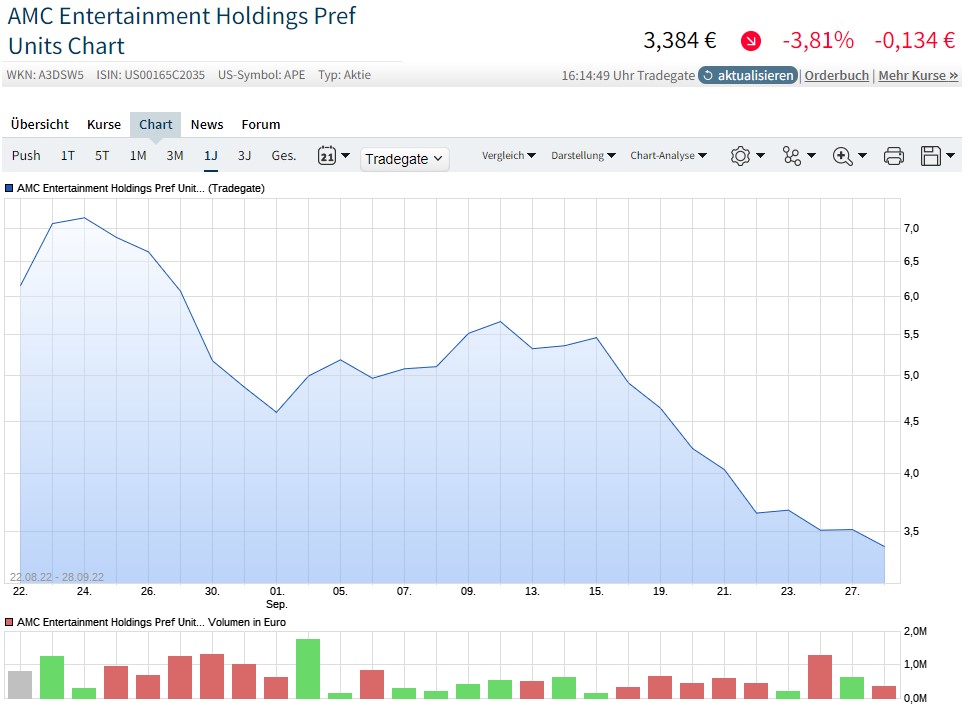Select the Chart tab
Viewport: 969px width, 716px height.
click(x=155, y=125)
